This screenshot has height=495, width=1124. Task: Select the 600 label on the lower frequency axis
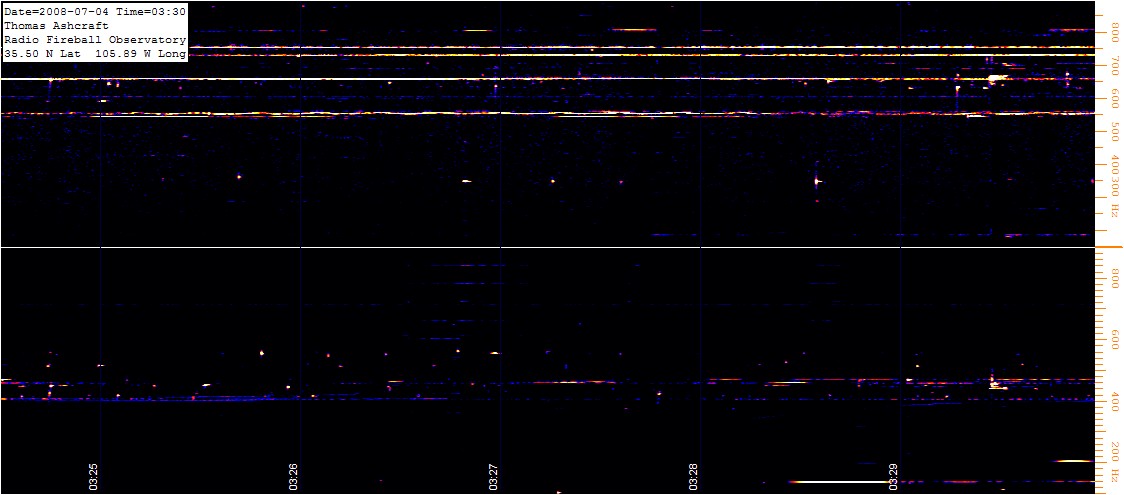[1115, 338]
